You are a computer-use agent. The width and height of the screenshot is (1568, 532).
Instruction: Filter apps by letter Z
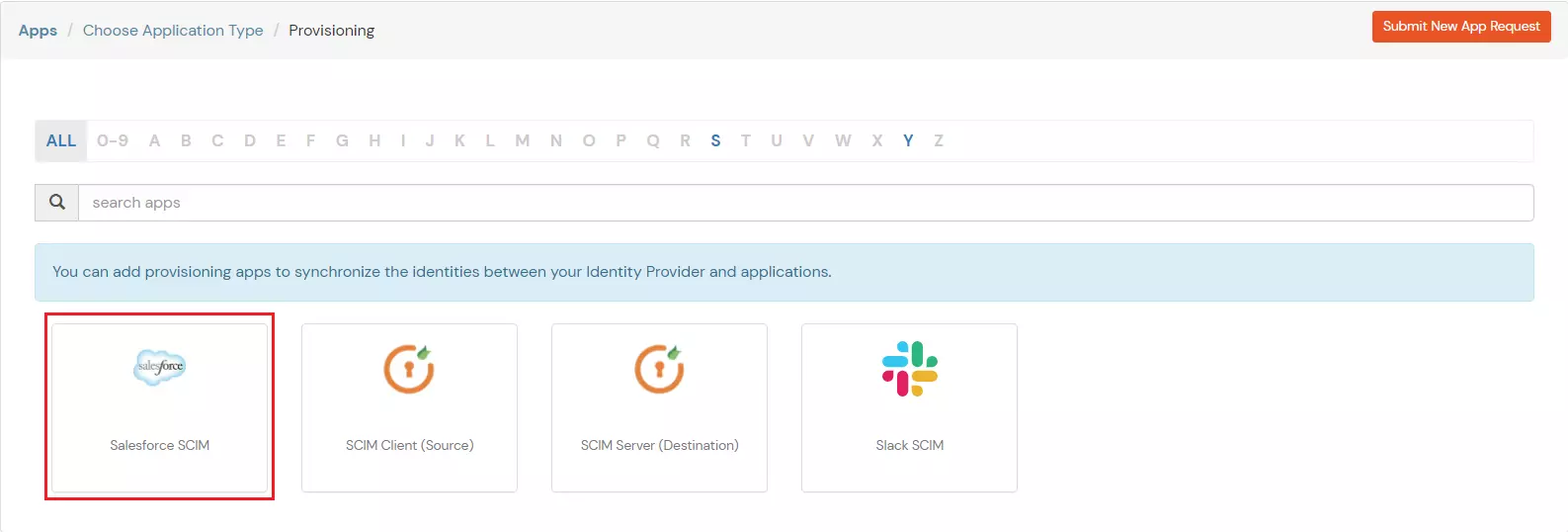[939, 140]
